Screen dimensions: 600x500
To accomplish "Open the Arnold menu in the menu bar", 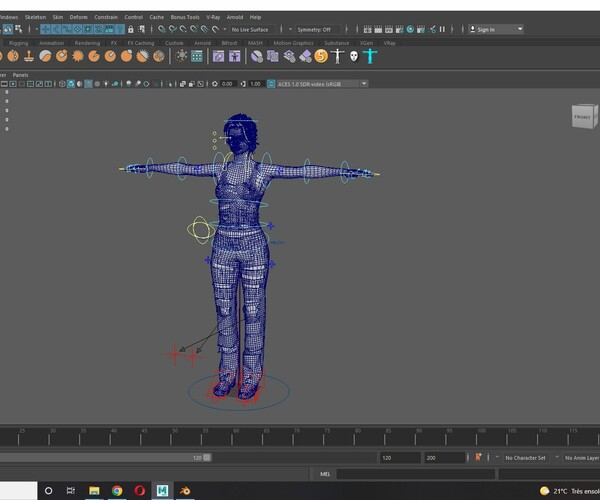I will pos(235,17).
